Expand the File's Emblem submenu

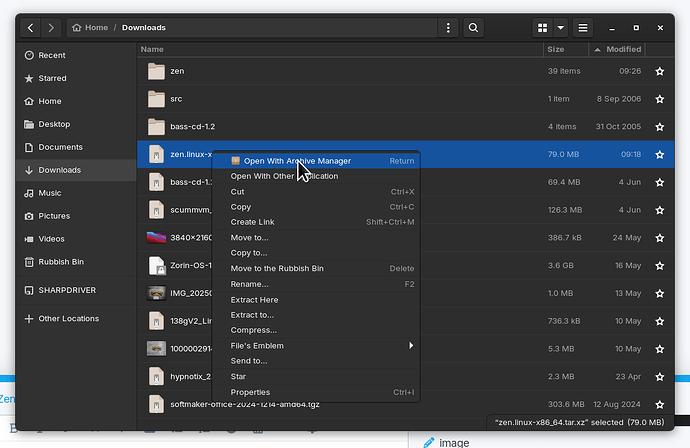point(316,346)
